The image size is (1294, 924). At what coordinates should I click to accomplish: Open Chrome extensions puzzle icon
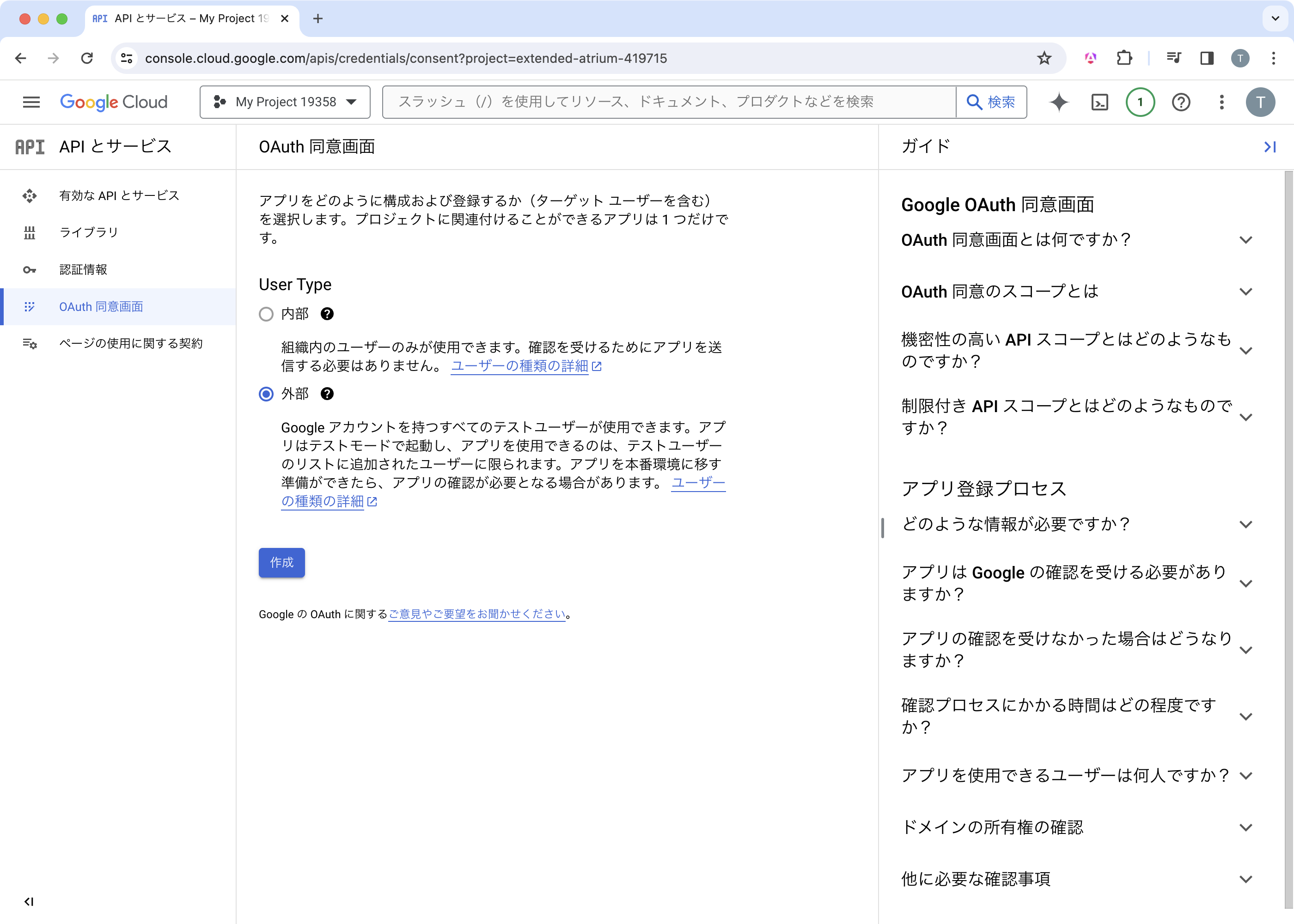(x=1124, y=58)
